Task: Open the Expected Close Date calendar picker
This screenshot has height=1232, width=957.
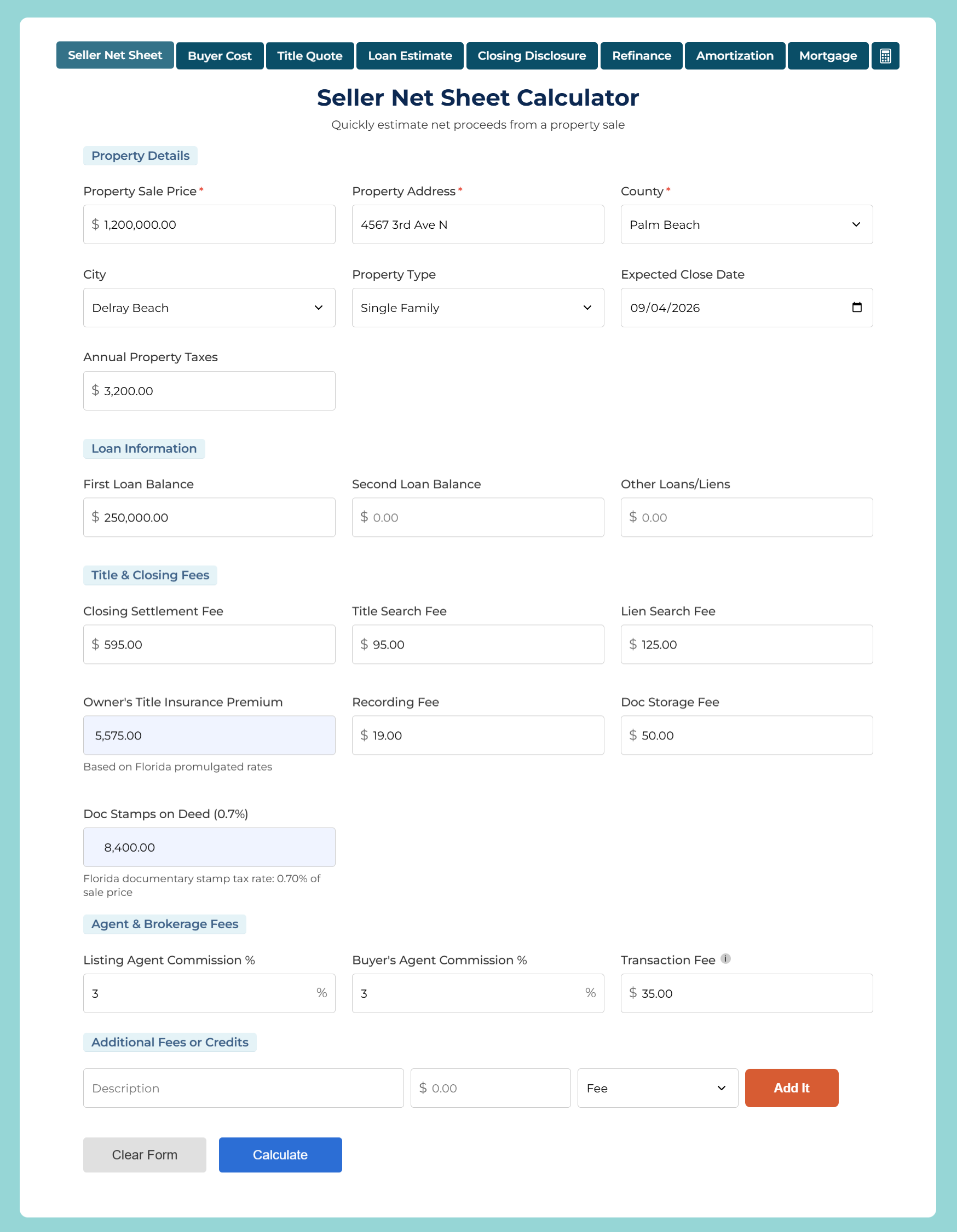Action: tap(856, 308)
